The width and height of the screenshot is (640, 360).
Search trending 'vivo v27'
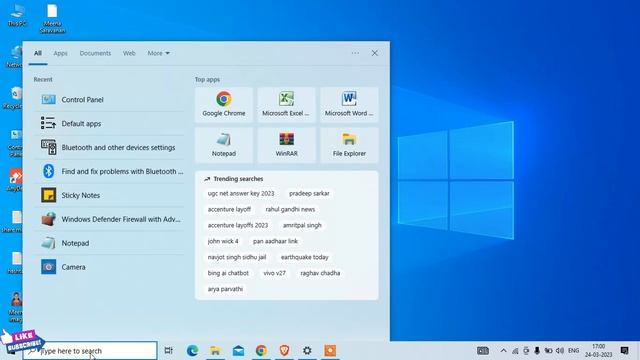pos(274,273)
